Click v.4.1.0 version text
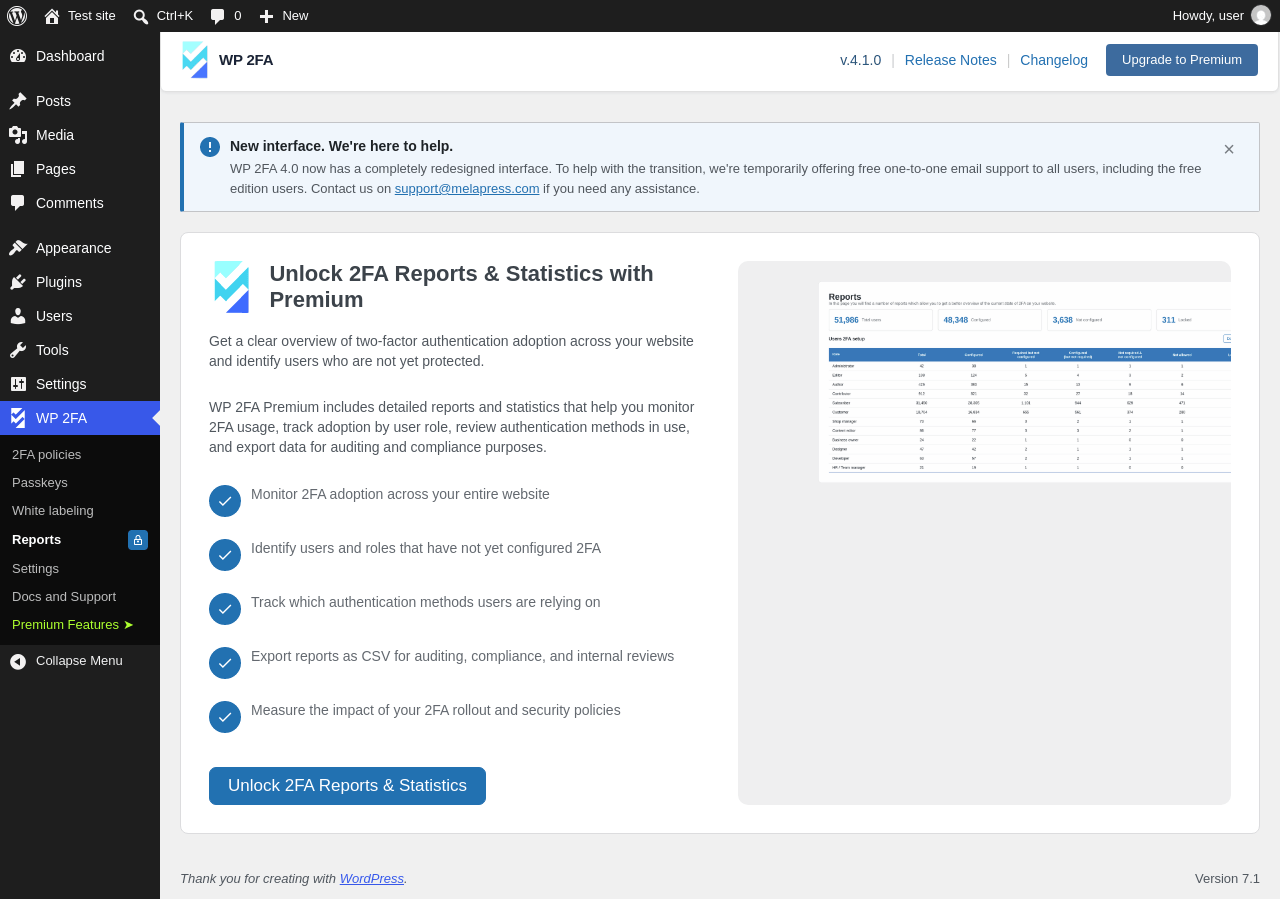 tap(861, 60)
